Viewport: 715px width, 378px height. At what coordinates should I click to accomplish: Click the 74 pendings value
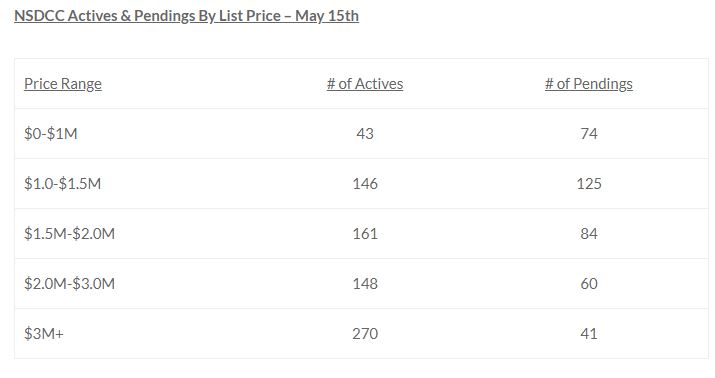coord(589,134)
